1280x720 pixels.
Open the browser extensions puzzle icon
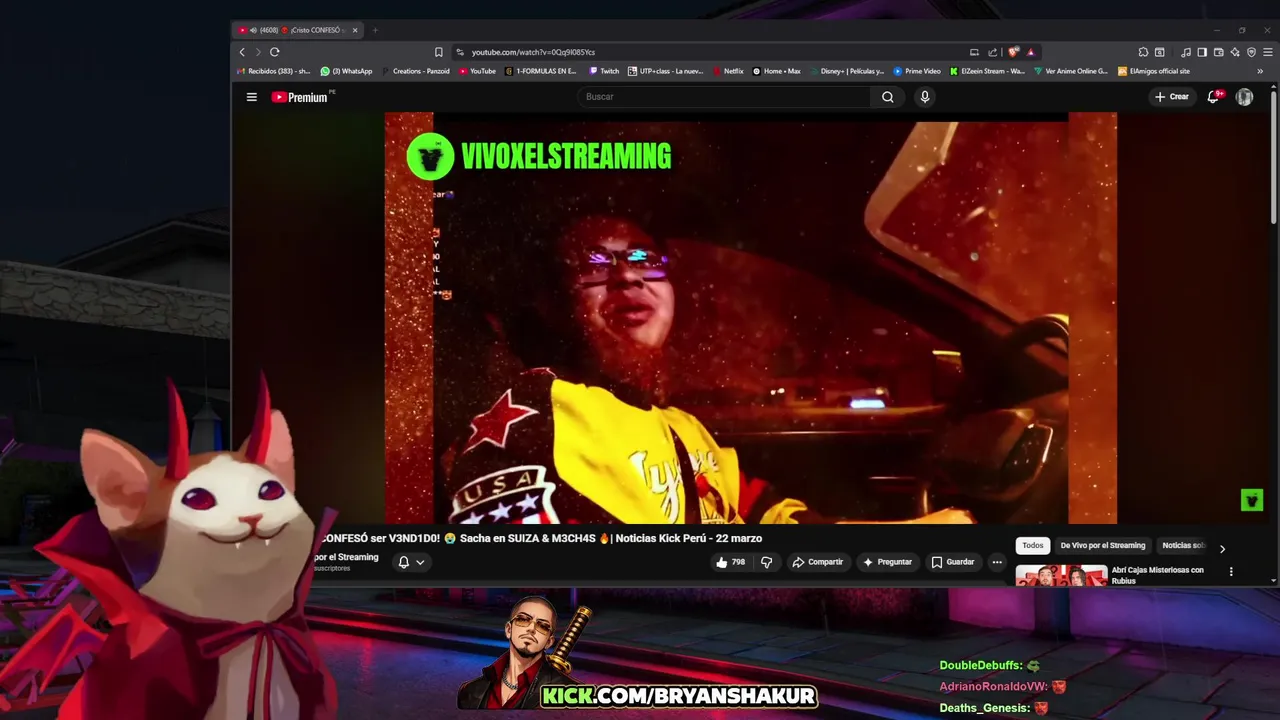(x=1143, y=52)
